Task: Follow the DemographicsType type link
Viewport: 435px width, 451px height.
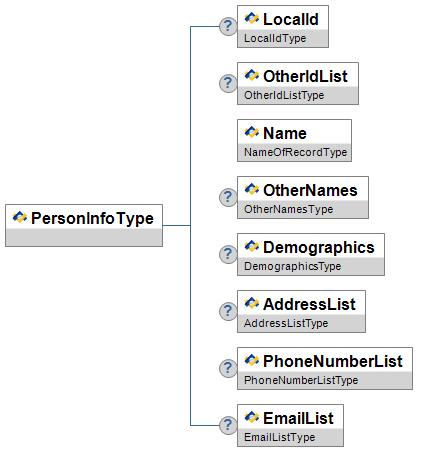Action: pos(293,266)
